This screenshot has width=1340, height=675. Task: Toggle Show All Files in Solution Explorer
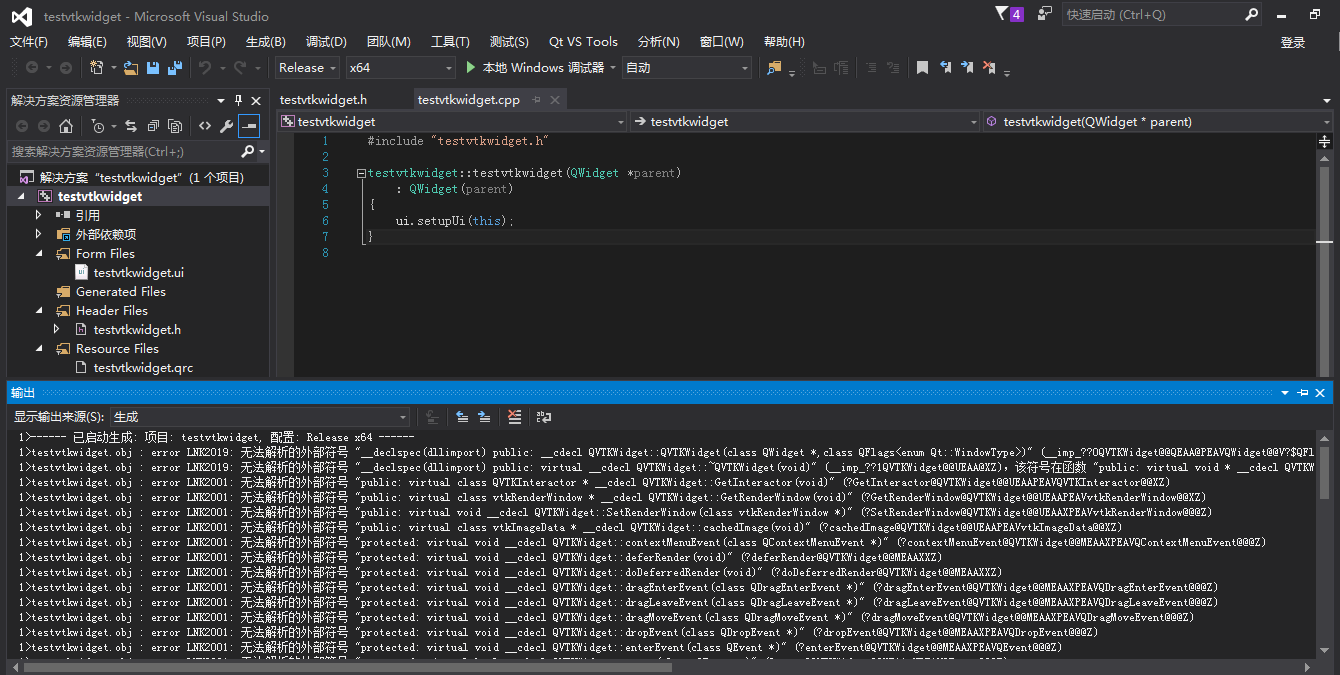pos(175,126)
